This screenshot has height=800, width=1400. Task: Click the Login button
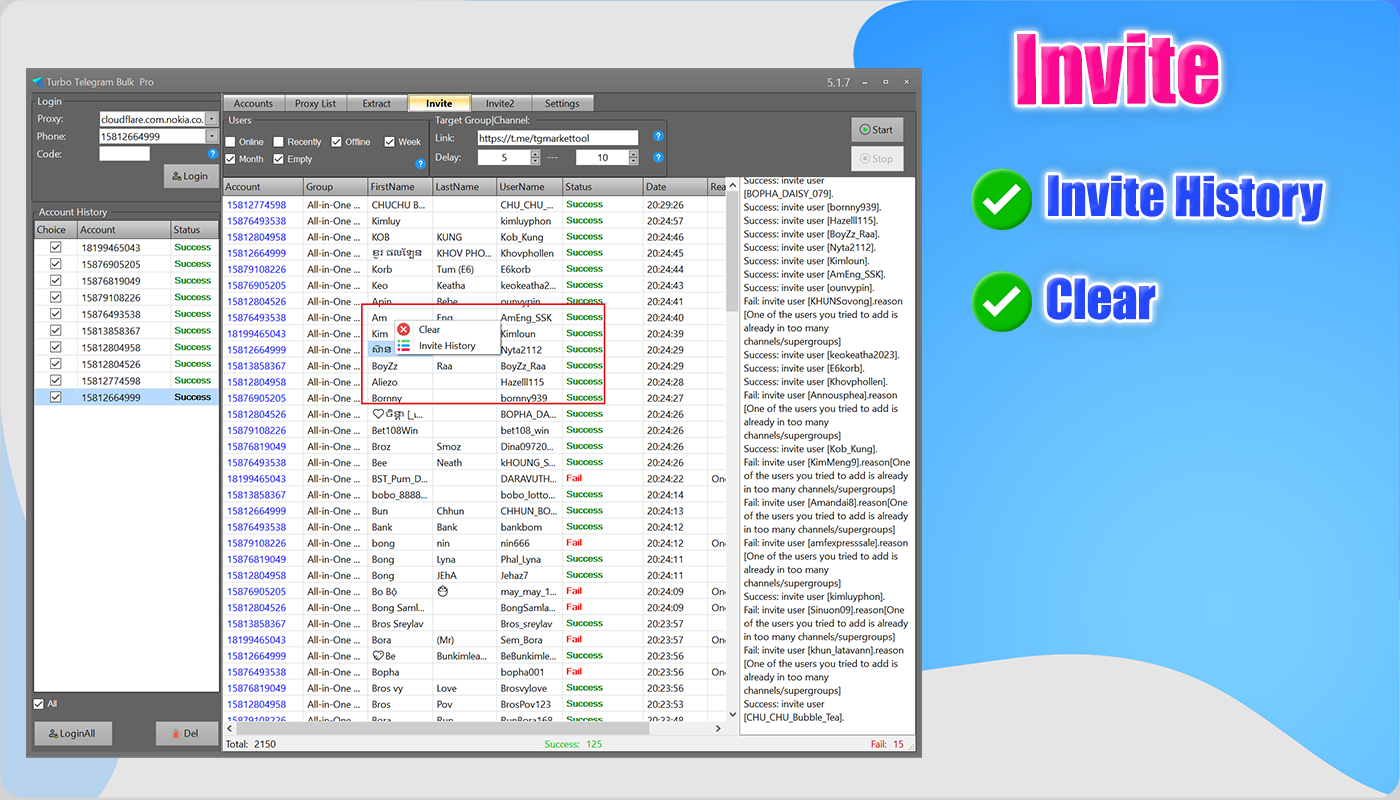(x=191, y=176)
